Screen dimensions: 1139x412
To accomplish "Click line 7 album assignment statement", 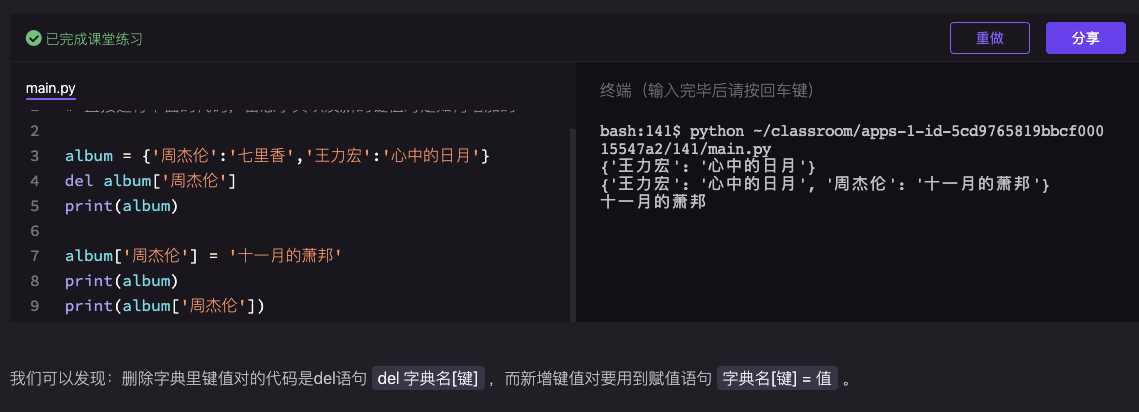I will tap(204, 256).
